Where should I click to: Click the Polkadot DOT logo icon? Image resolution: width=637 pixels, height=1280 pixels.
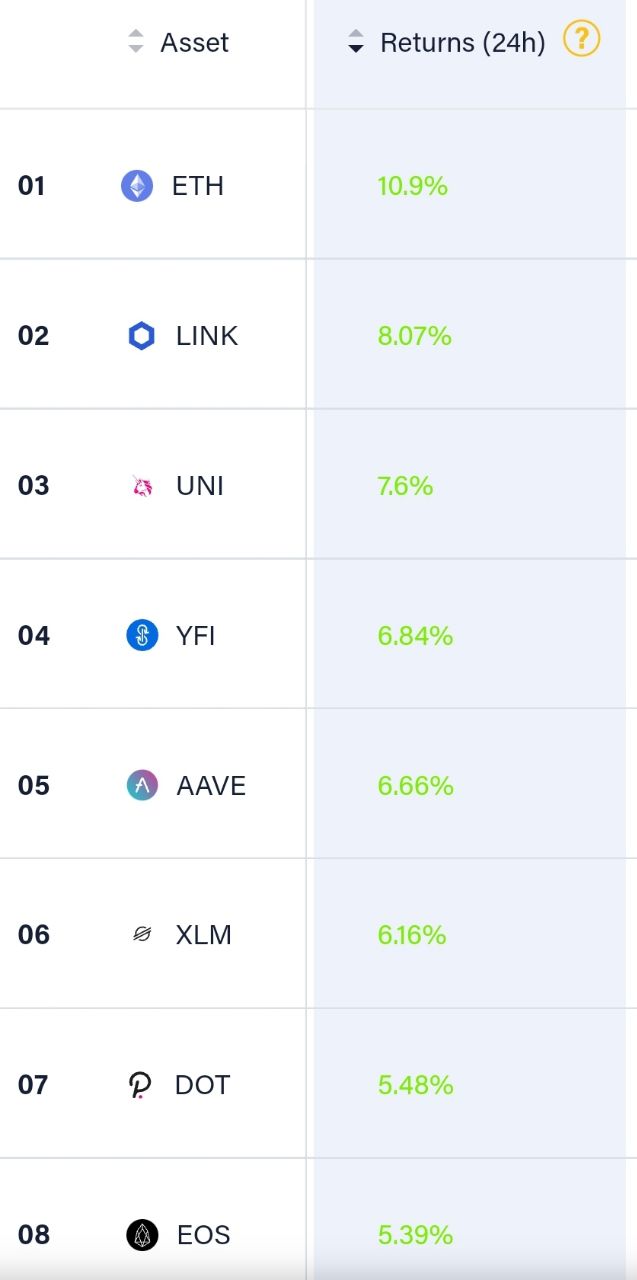pyautogui.click(x=141, y=1085)
